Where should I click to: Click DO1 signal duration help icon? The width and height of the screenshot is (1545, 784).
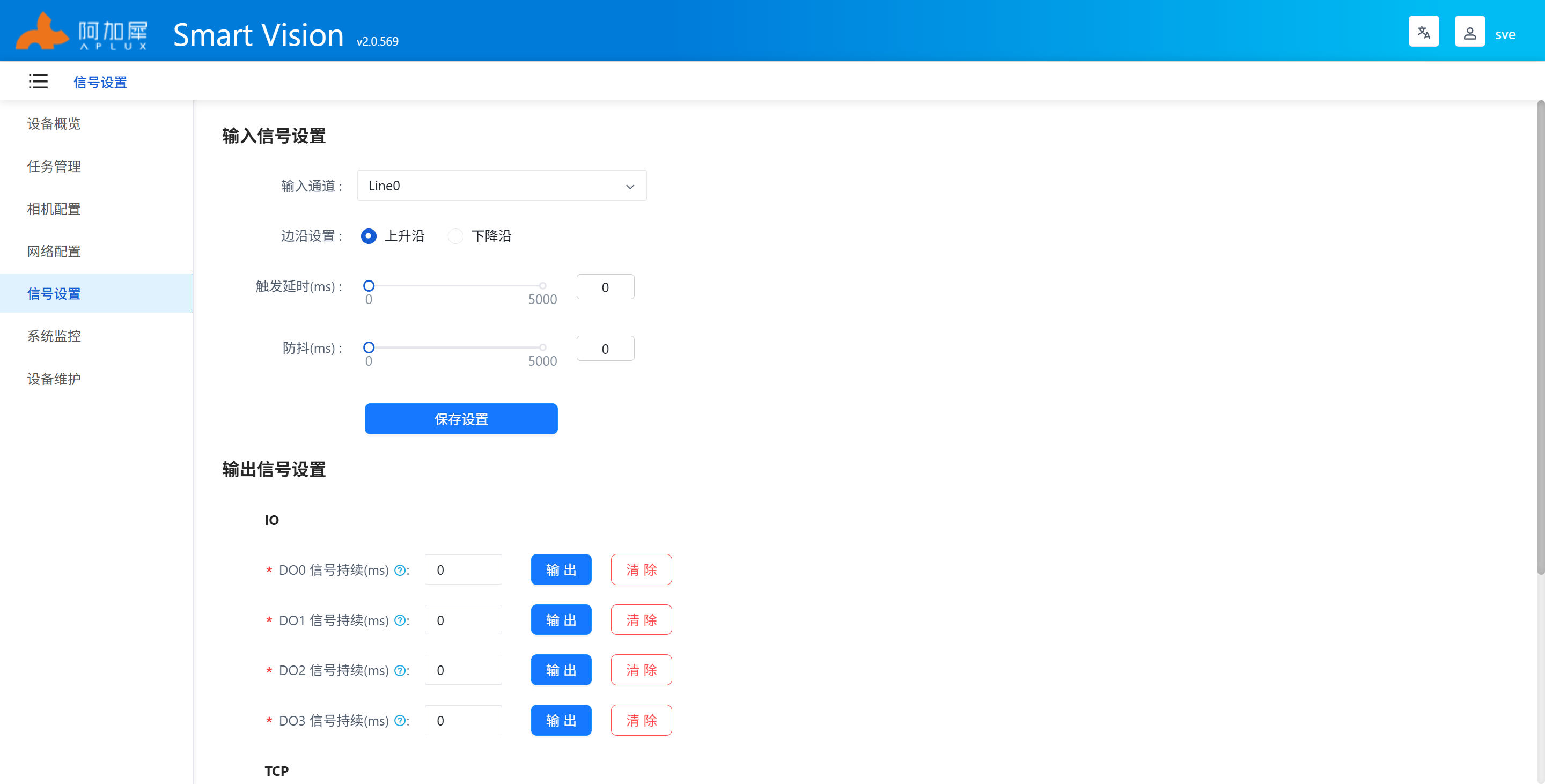coord(400,621)
